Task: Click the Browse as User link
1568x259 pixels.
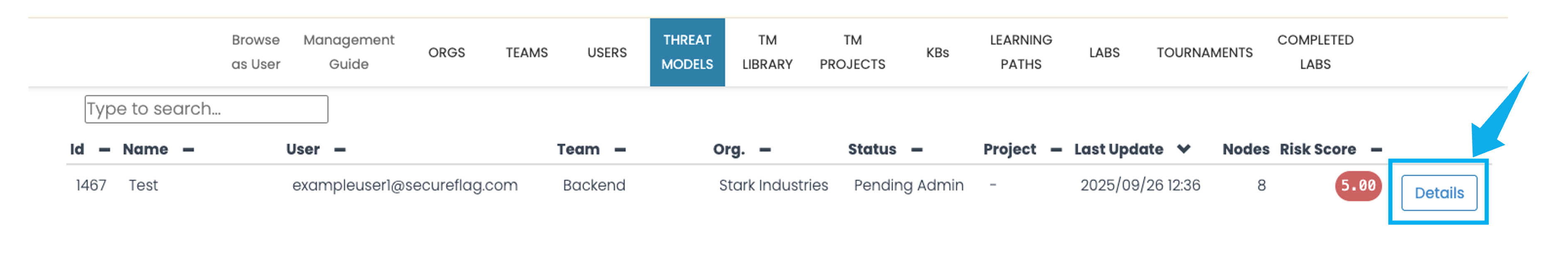Action: [256, 52]
